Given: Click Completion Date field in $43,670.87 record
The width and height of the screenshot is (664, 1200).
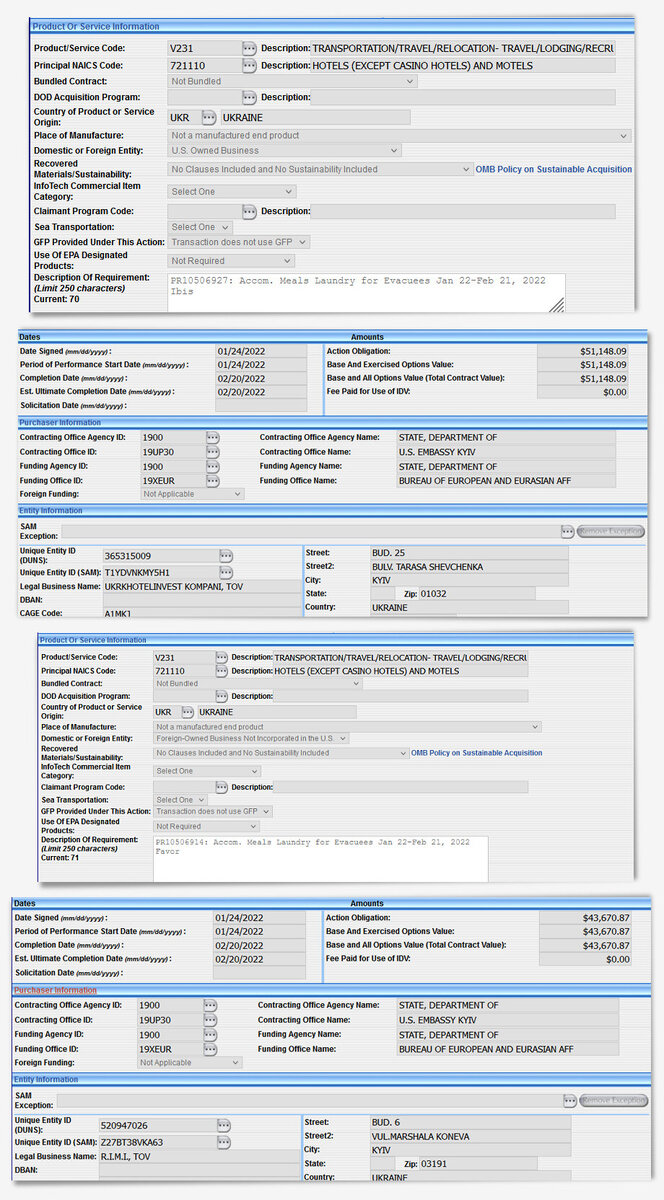Looking at the screenshot, I should point(260,945).
